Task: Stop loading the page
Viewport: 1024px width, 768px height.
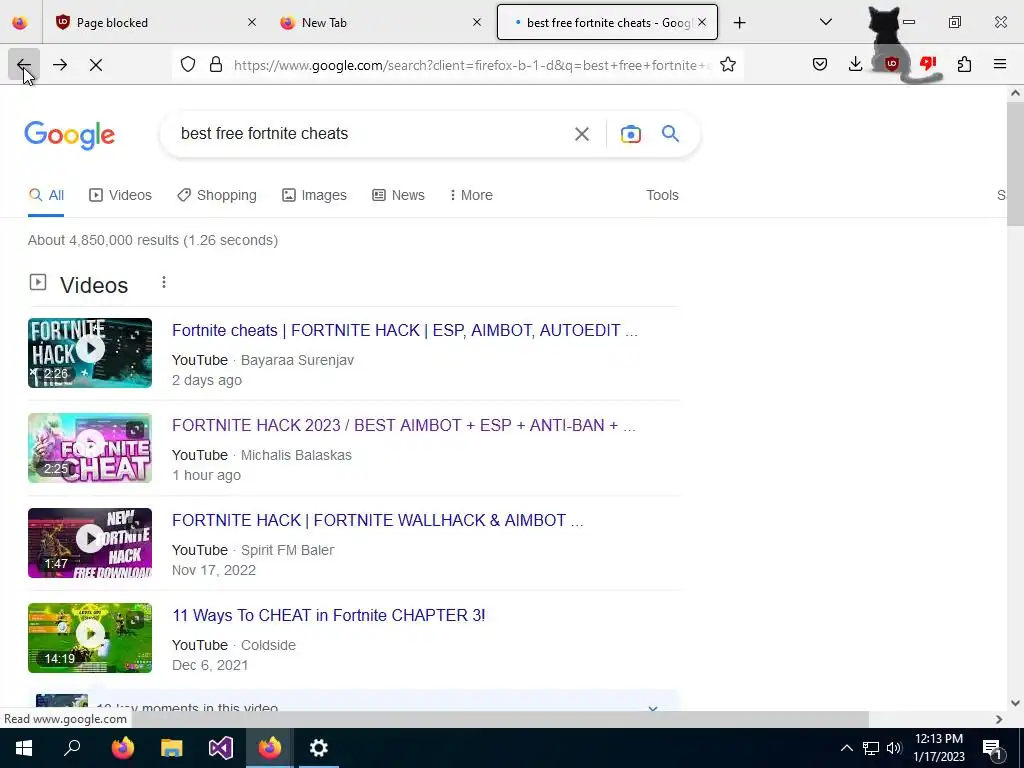Action: pos(96,65)
